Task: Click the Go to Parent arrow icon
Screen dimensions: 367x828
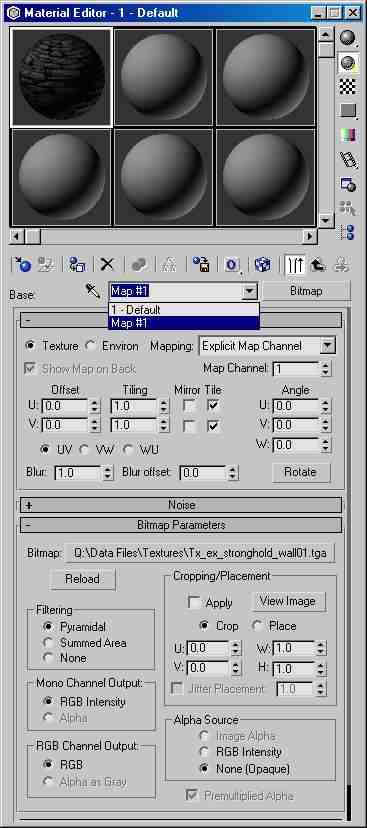Action: 317,264
